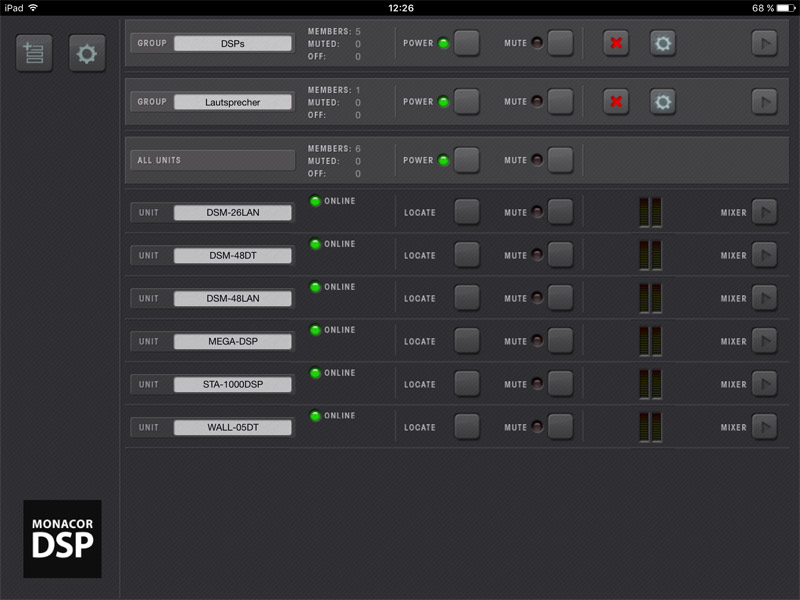Expand the Lautsprecher group with arrow button

(764, 102)
